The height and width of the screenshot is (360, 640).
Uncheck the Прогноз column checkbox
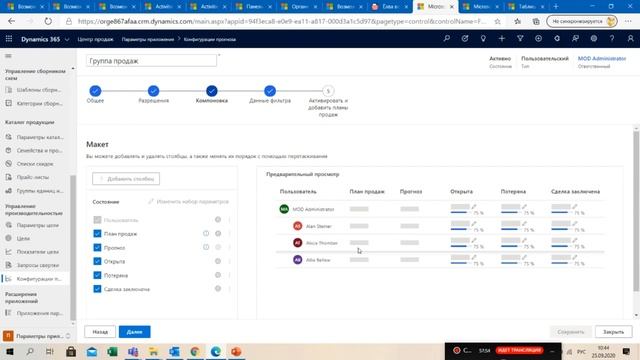point(97,247)
